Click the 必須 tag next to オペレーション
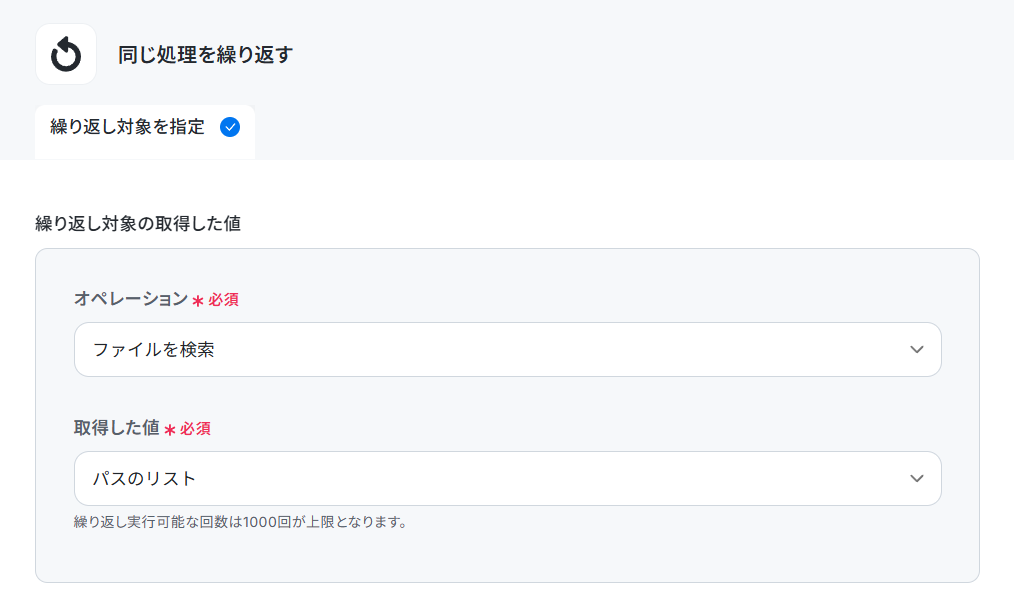Screen dimensions: 1014x606 pos(223,300)
